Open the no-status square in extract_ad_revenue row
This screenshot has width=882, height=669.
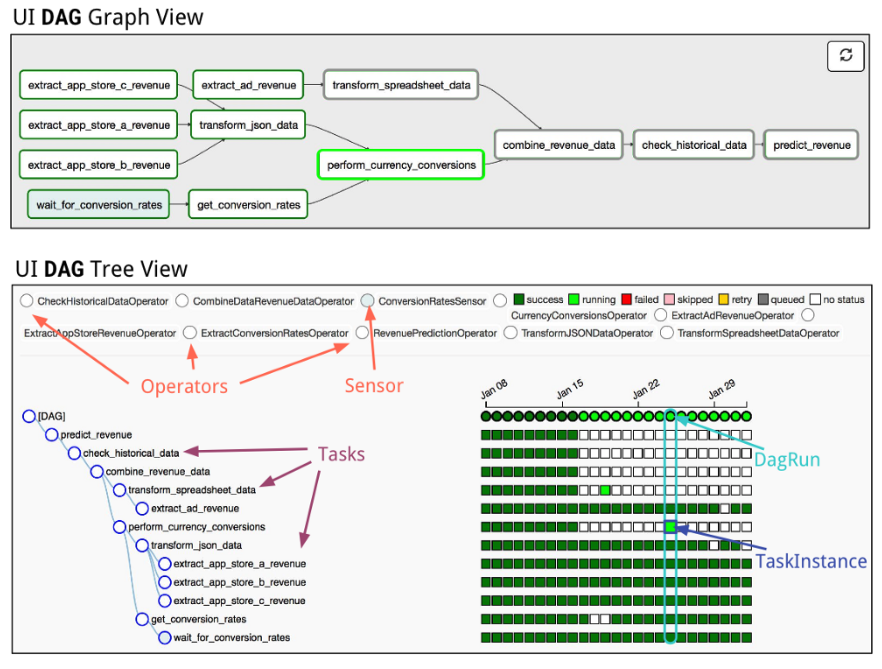click(724, 509)
